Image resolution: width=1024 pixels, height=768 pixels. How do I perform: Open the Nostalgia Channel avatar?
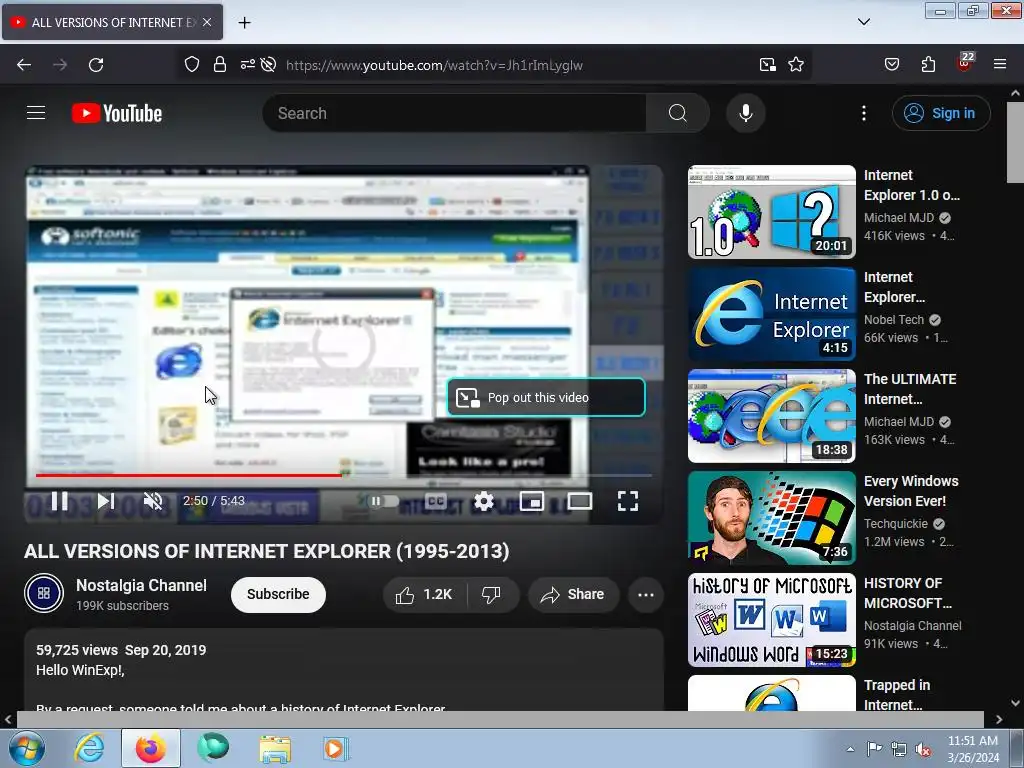(x=44, y=593)
